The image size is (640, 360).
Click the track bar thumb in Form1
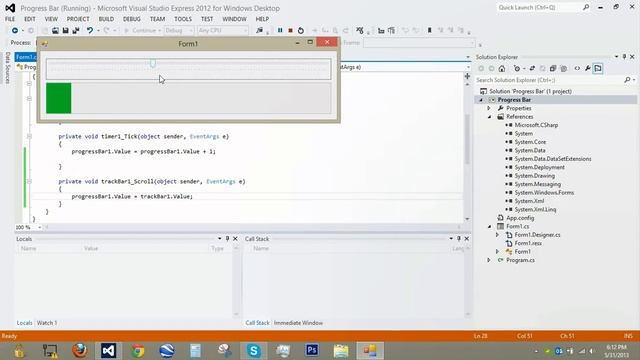[152, 63]
